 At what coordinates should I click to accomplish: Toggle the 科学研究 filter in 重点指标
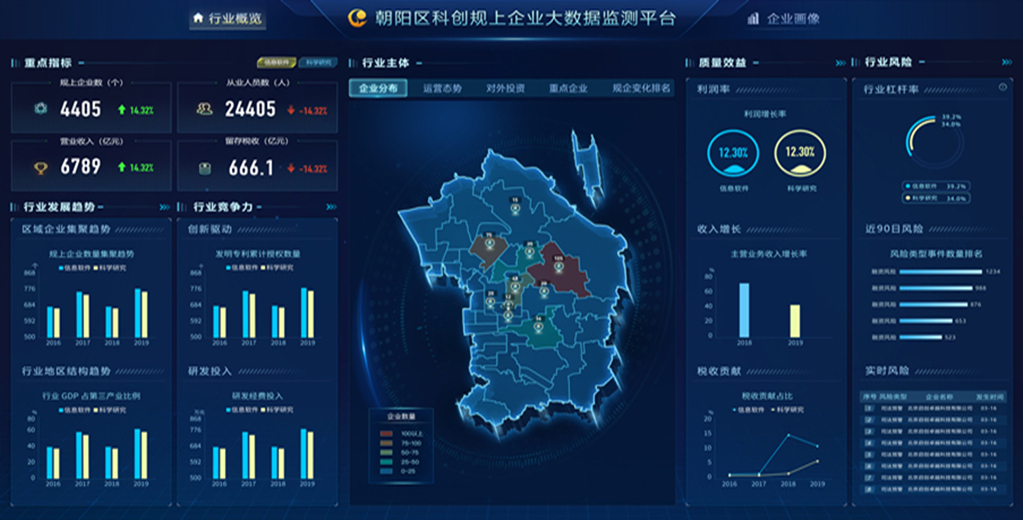coord(316,62)
